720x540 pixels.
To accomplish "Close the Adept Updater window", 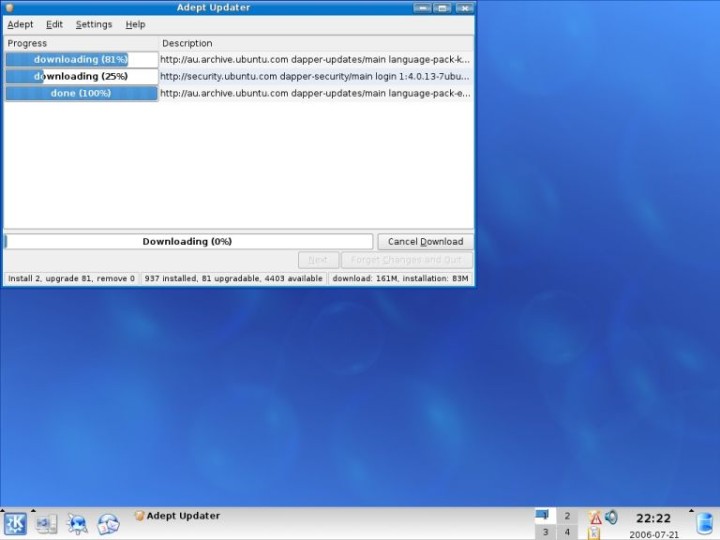I will pyautogui.click(x=465, y=8).
